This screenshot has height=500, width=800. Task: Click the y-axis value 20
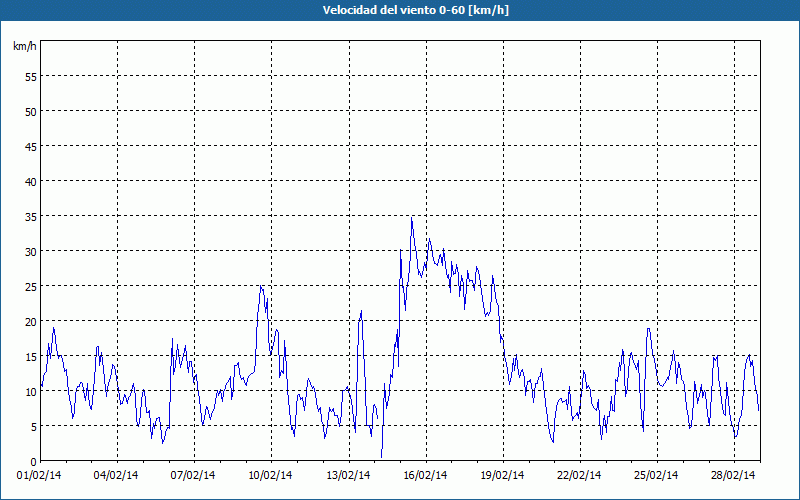pyautogui.click(x=31, y=321)
